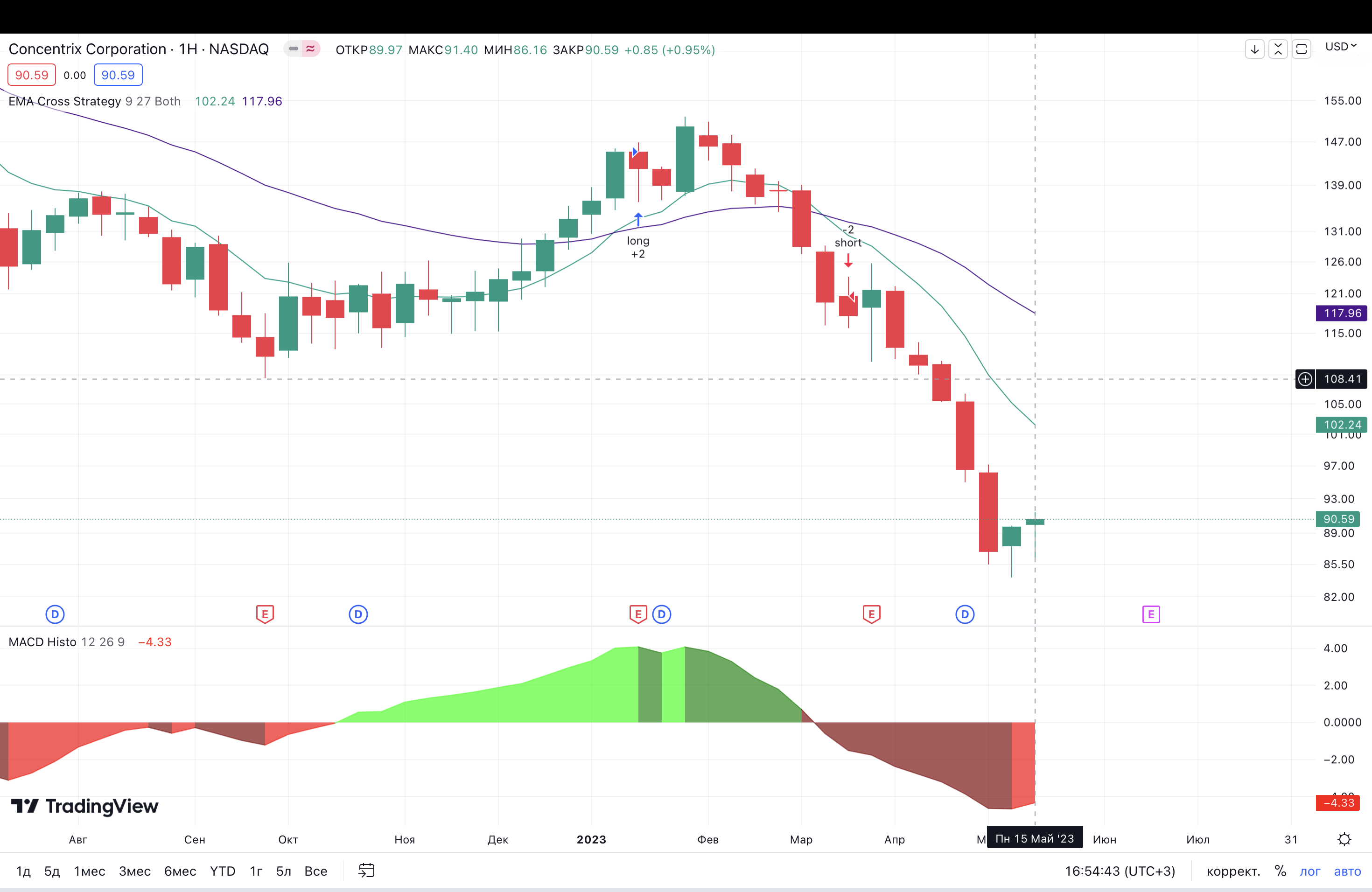Viewport: 1372px width, 892px height.
Task: Toggle percent scale mode
Action: [1281, 871]
